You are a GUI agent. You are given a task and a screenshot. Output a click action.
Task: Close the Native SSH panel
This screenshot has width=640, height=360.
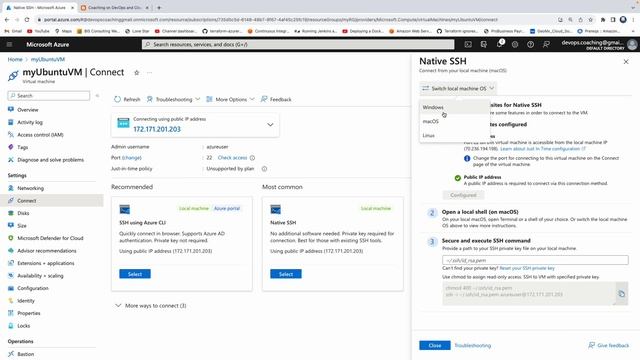pos(626,62)
